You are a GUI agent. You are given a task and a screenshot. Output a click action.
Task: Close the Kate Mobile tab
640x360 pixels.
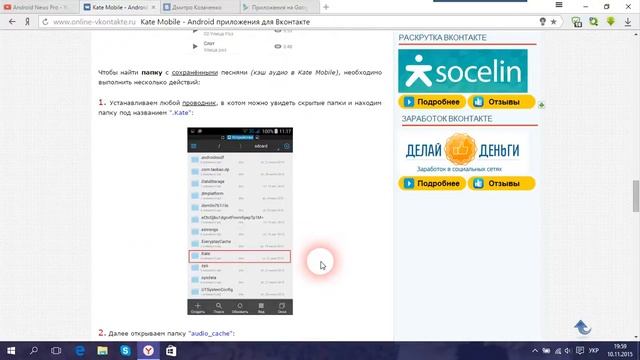[x=153, y=7]
